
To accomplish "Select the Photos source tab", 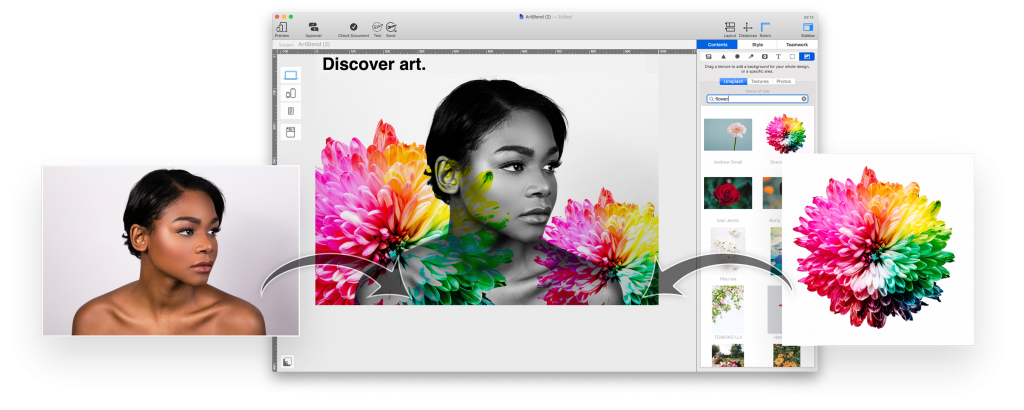I will point(784,82).
